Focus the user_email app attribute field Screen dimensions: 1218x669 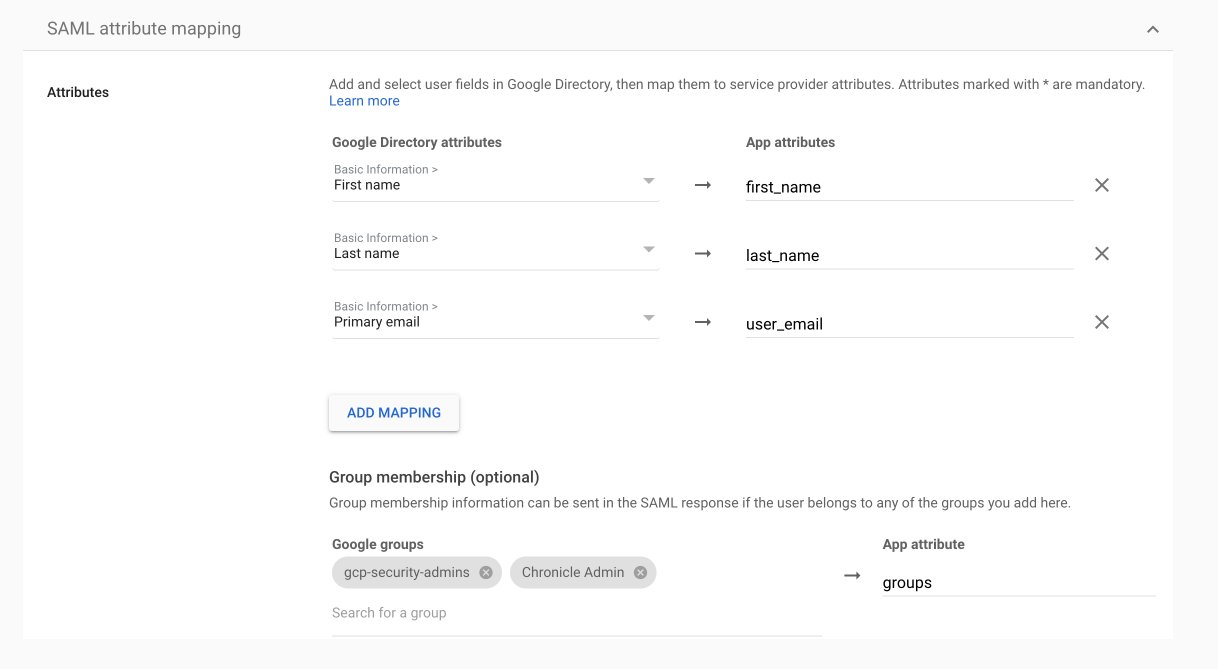pos(908,324)
